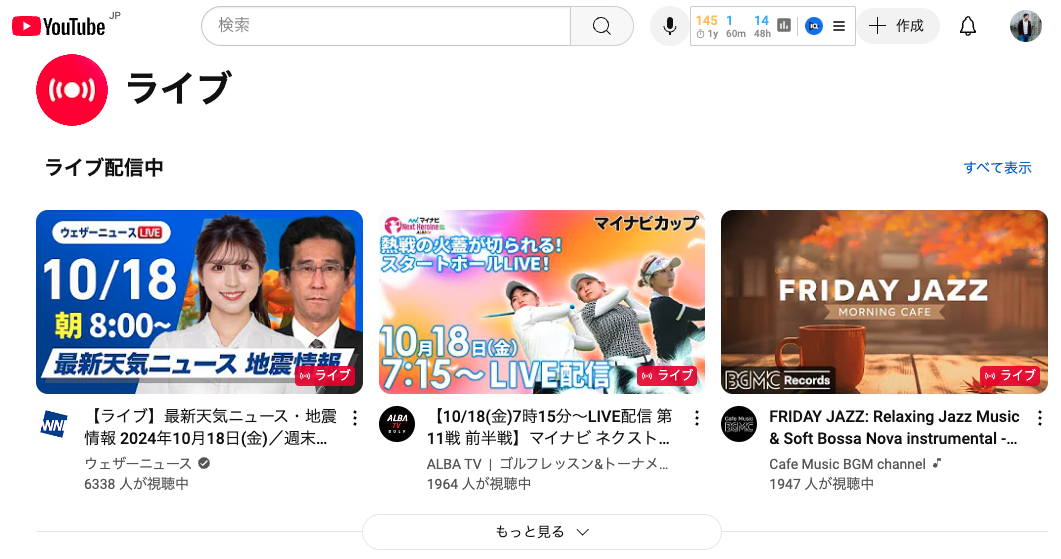This screenshot has width=1061, height=559.
Task: Click the 14 views 48h stat
Action: pyautogui.click(x=762, y=26)
